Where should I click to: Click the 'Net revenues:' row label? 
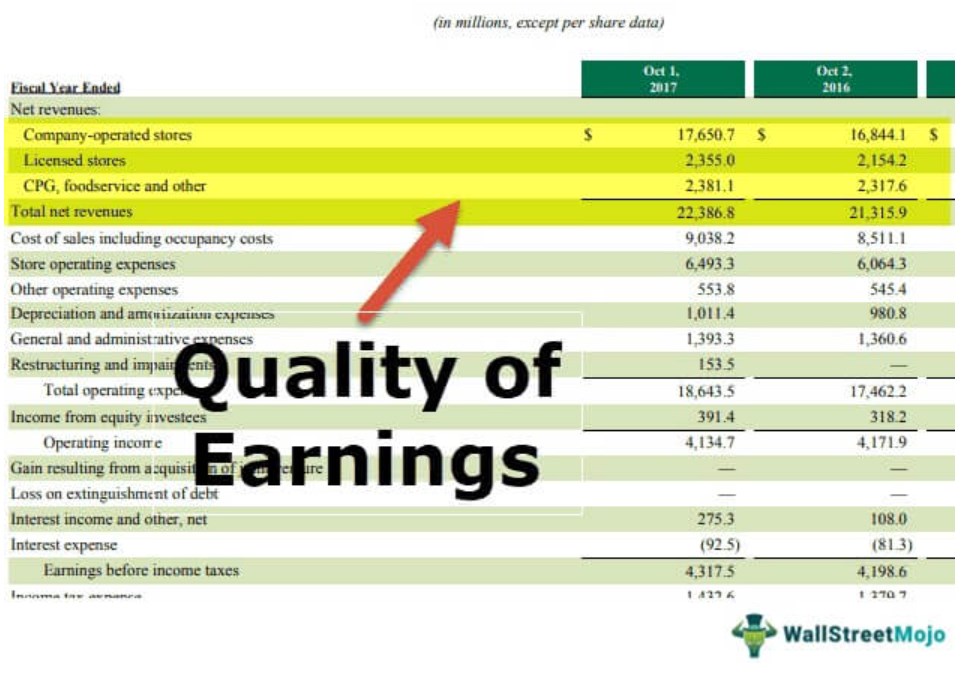click(x=55, y=109)
